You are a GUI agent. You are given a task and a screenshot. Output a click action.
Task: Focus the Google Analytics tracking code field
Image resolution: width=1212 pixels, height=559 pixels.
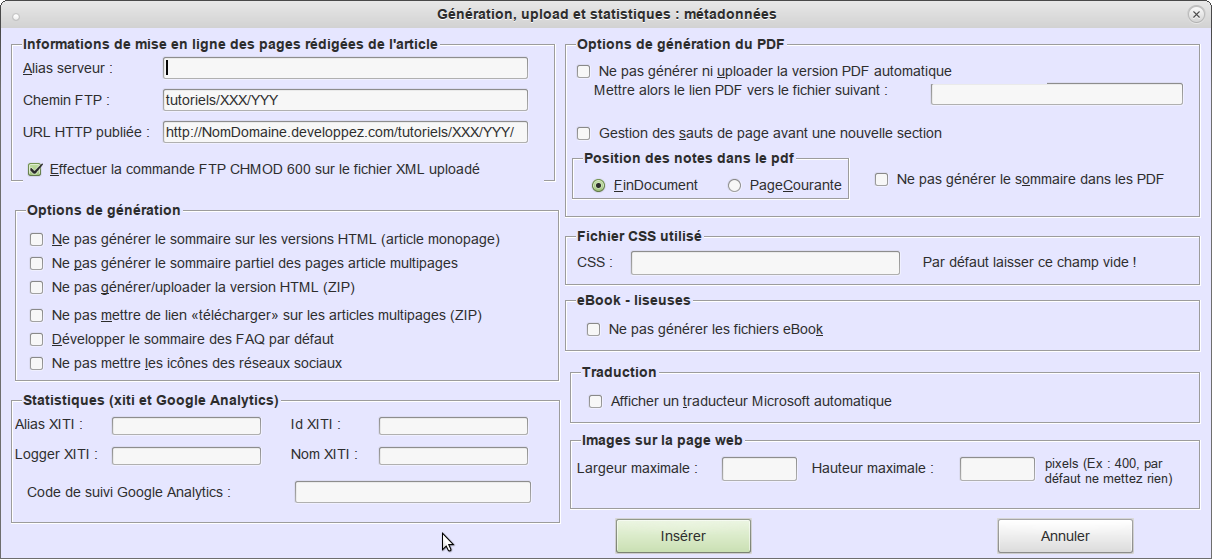[412, 492]
